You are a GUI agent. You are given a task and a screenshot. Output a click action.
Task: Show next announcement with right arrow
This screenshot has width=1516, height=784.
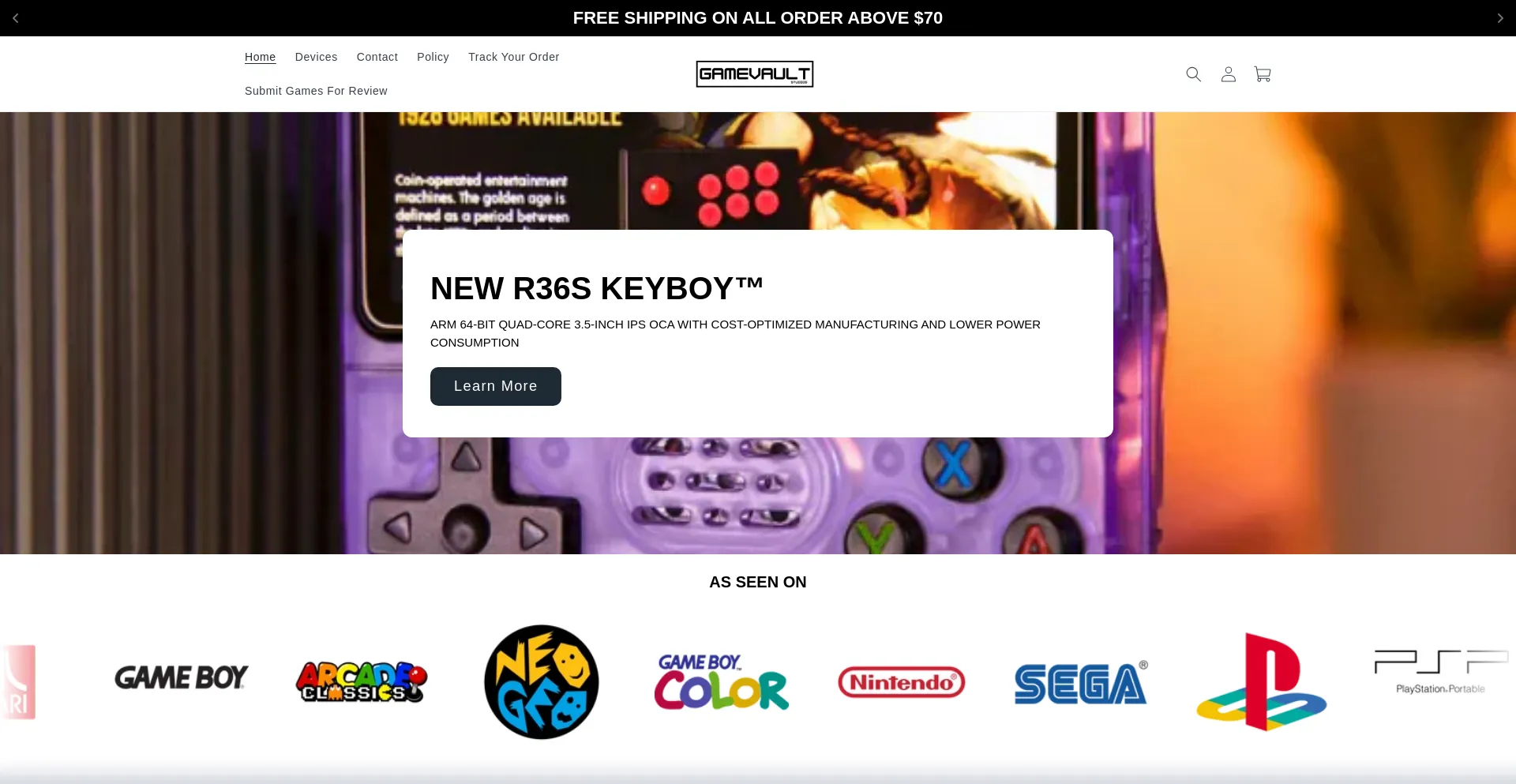(x=1500, y=18)
